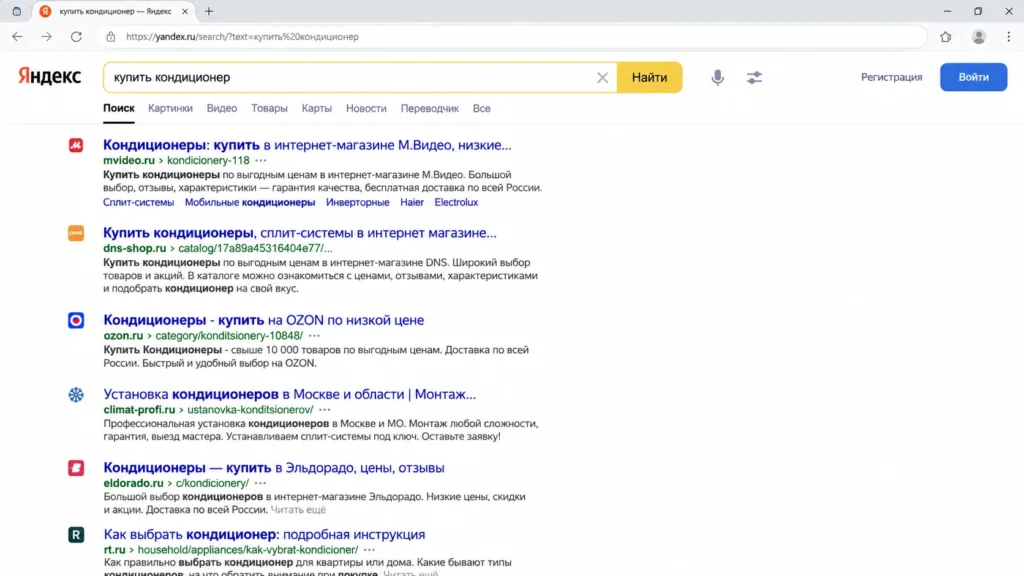This screenshot has width=1024, height=576.
Task: Switch to the Картинки tab
Action: (170, 108)
